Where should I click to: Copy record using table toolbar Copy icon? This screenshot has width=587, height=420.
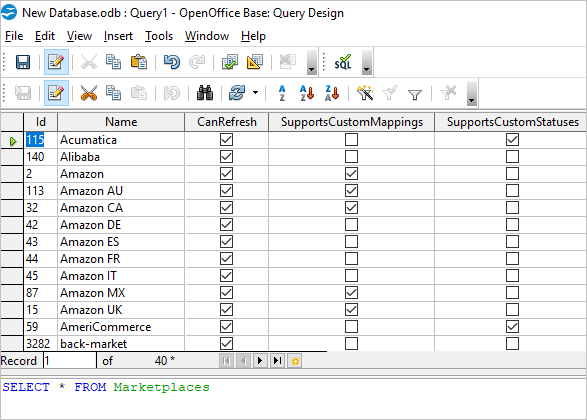(x=113, y=93)
